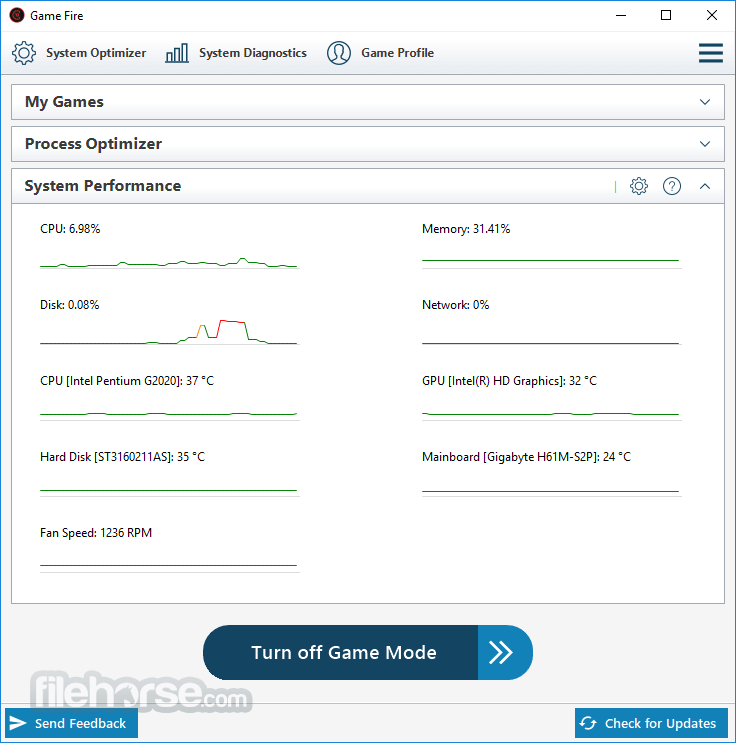Screen dimensions: 736x743
Task: Click the Hard Disk ST3160211AS temperature label
Action: [x=122, y=457]
